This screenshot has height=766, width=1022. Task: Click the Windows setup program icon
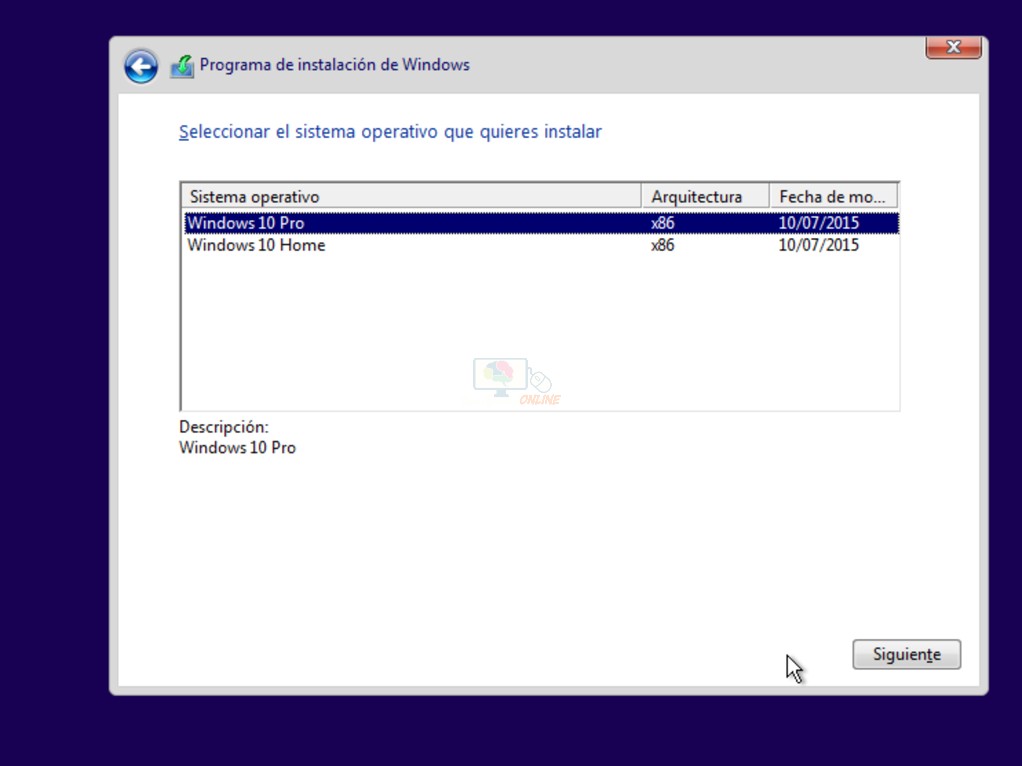tap(182, 66)
